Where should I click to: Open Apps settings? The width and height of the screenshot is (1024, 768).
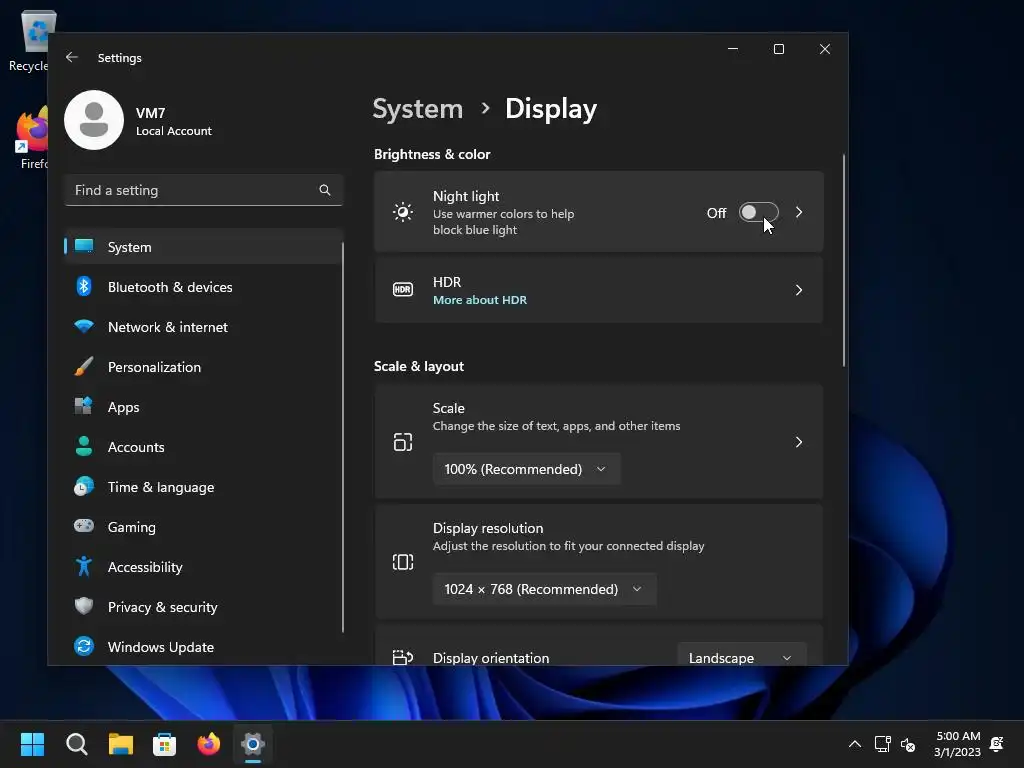pos(203,407)
